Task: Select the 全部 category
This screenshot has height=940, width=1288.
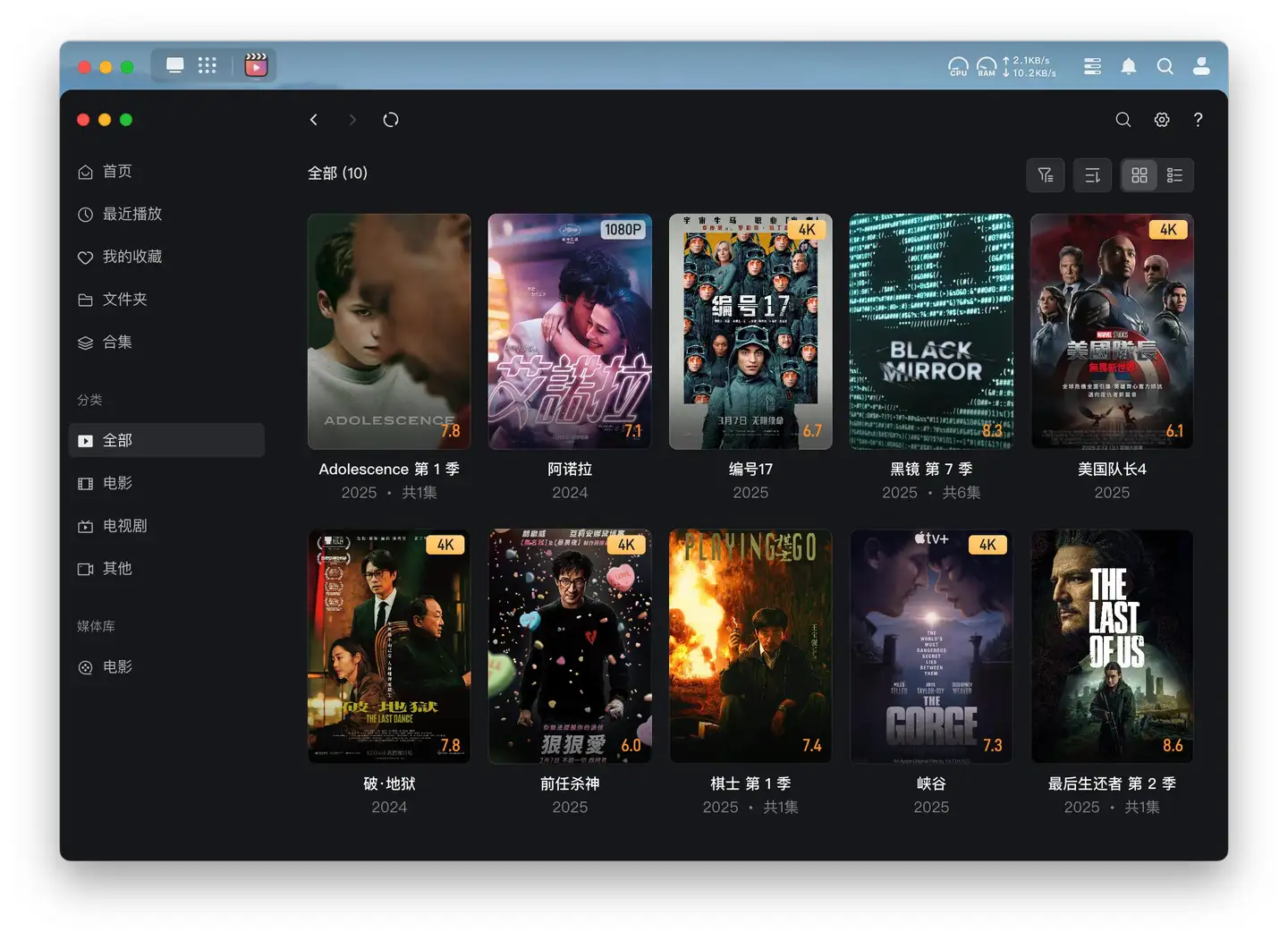Action: (166, 440)
